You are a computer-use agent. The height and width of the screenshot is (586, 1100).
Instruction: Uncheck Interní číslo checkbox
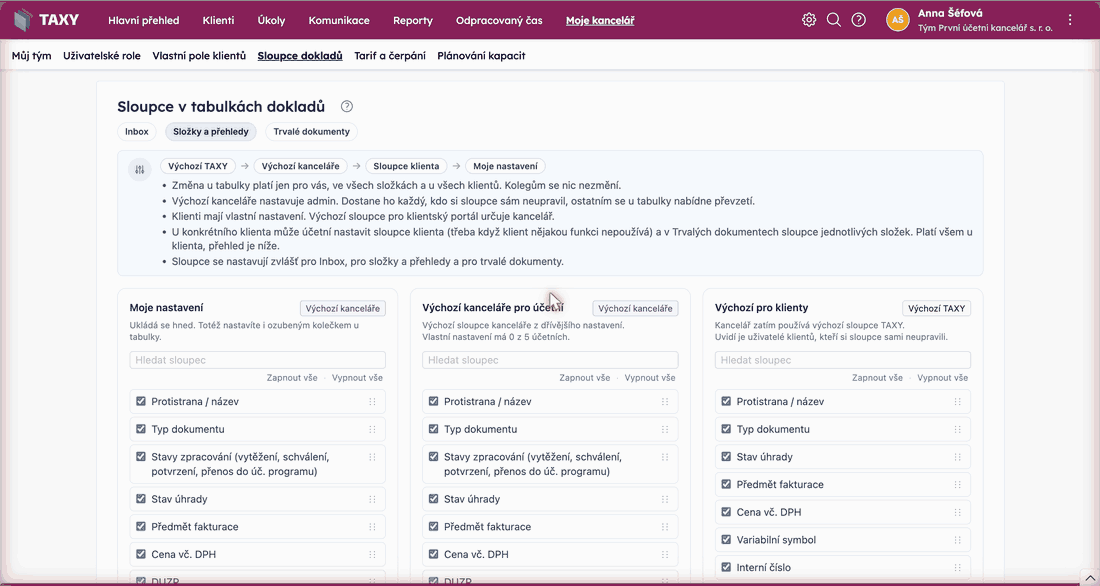[726, 567]
